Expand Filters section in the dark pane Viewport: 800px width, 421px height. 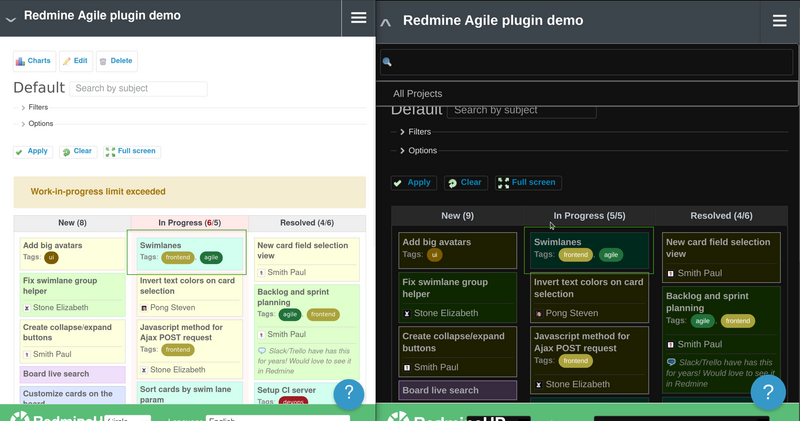[x=419, y=132]
